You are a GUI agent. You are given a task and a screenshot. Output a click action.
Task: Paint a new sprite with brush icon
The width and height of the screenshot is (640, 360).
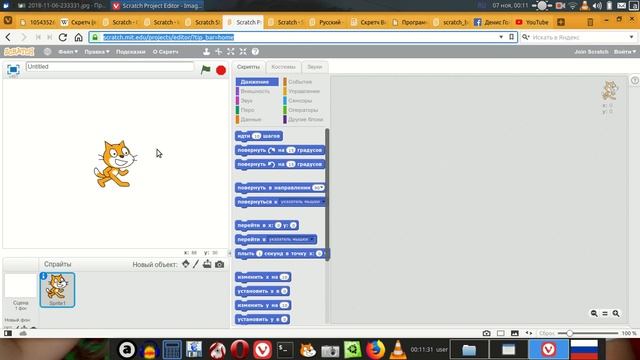click(196, 264)
